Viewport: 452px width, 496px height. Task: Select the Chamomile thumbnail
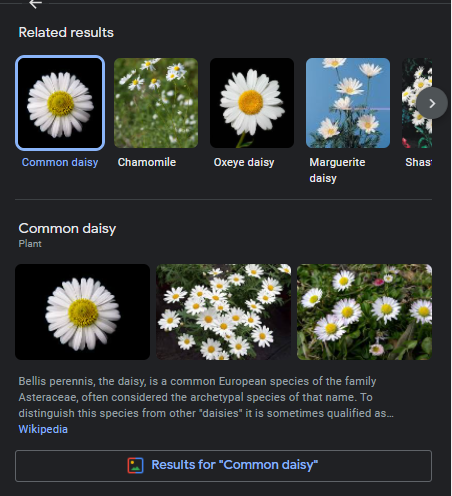coord(156,103)
